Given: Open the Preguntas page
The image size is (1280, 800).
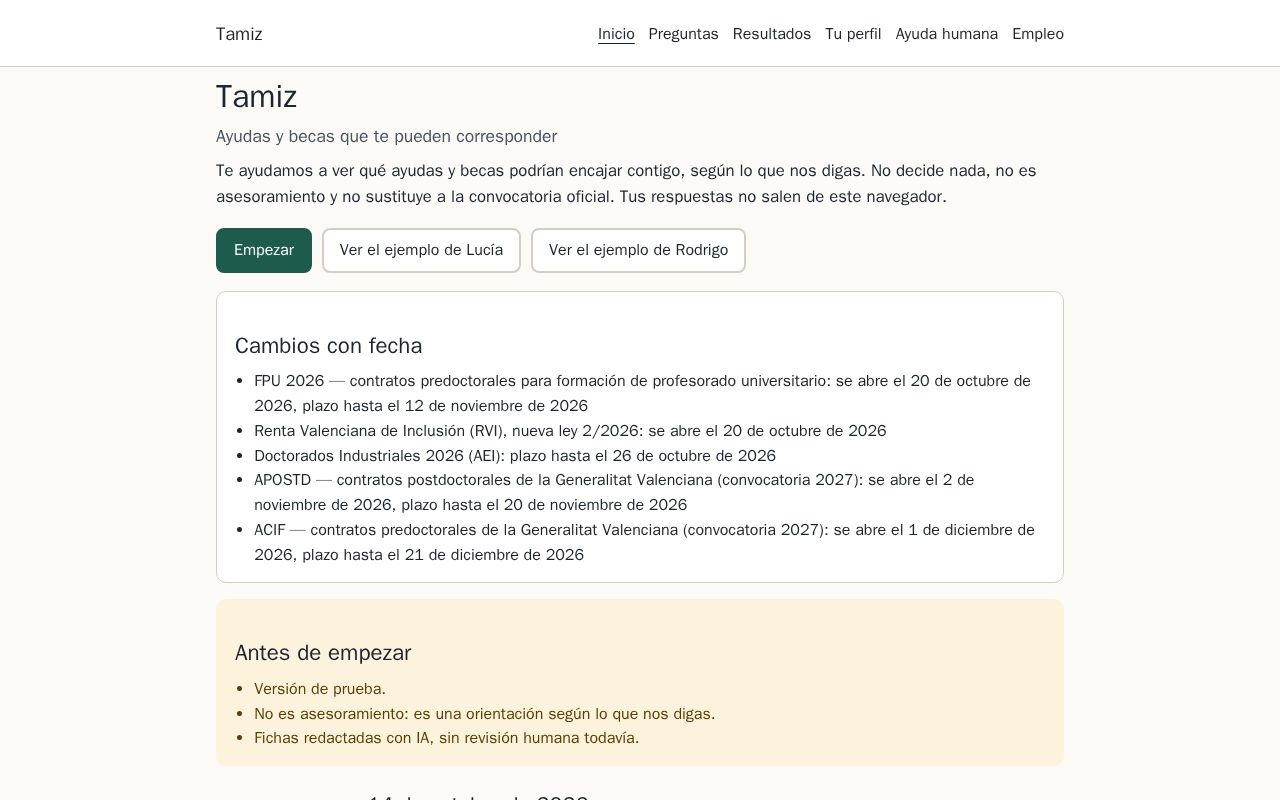Looking at the screenshot, I should coord(683,34).
